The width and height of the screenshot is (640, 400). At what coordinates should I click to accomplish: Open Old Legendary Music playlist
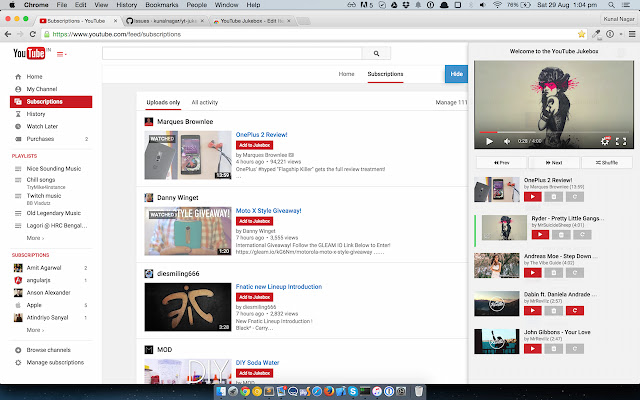[53, 213]
